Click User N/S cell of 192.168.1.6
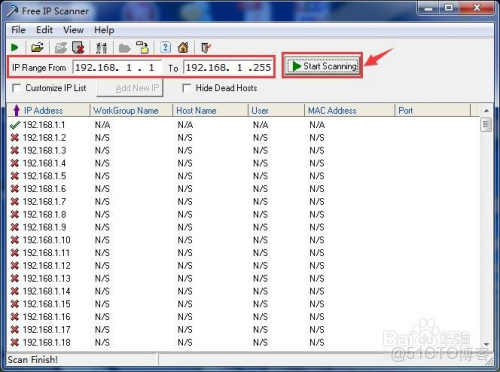Image resolution: width=500 pixels, height=372 pixels. (260, 189)
